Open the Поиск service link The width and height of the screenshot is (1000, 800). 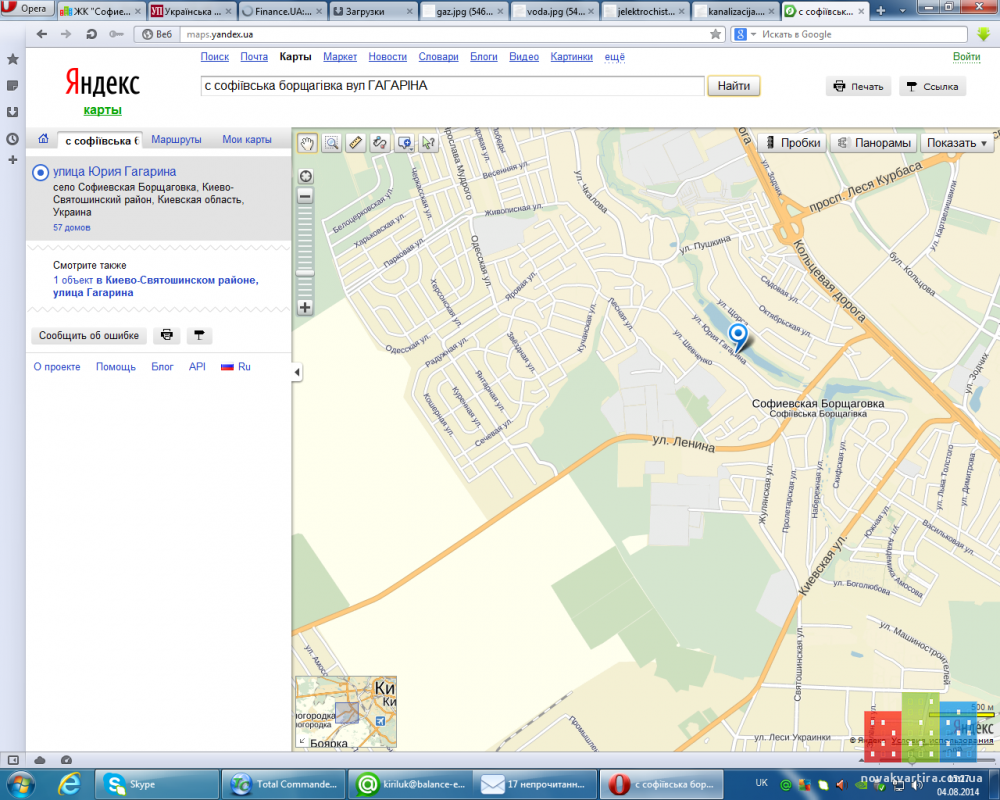[215, 57]
